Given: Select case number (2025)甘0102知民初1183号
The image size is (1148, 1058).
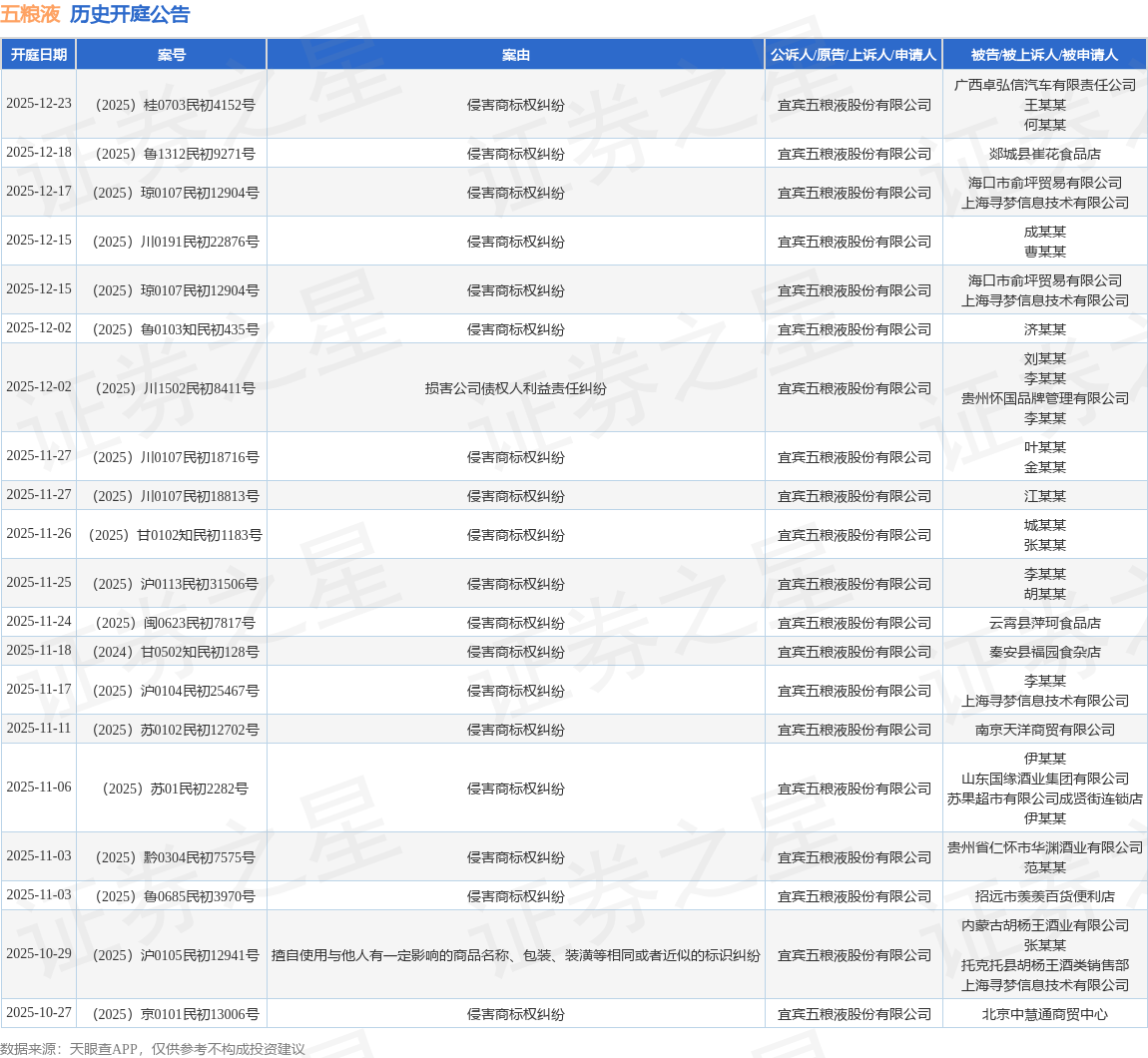Looking at the screenshot, I should 172,535.
